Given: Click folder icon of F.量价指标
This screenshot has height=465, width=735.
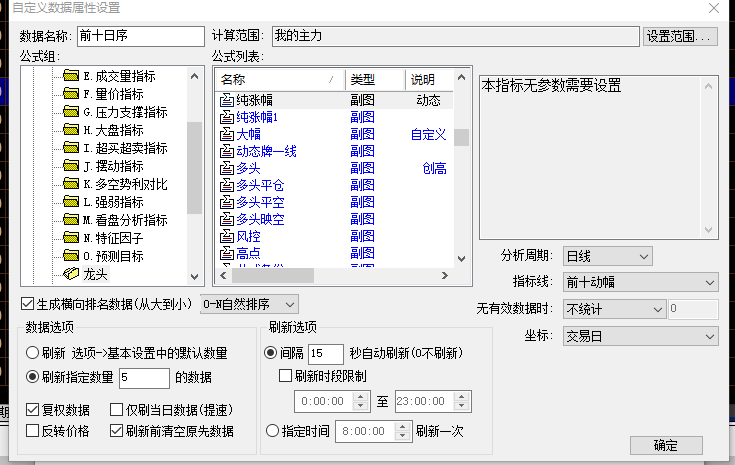Looking at the screenshot, I should (x=71, y=93).
